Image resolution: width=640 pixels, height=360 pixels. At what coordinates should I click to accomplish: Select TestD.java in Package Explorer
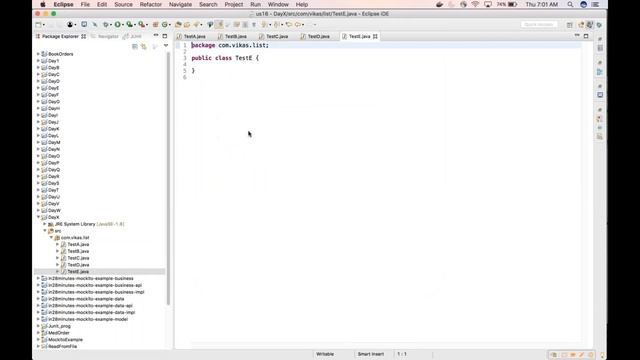point(78,265)
